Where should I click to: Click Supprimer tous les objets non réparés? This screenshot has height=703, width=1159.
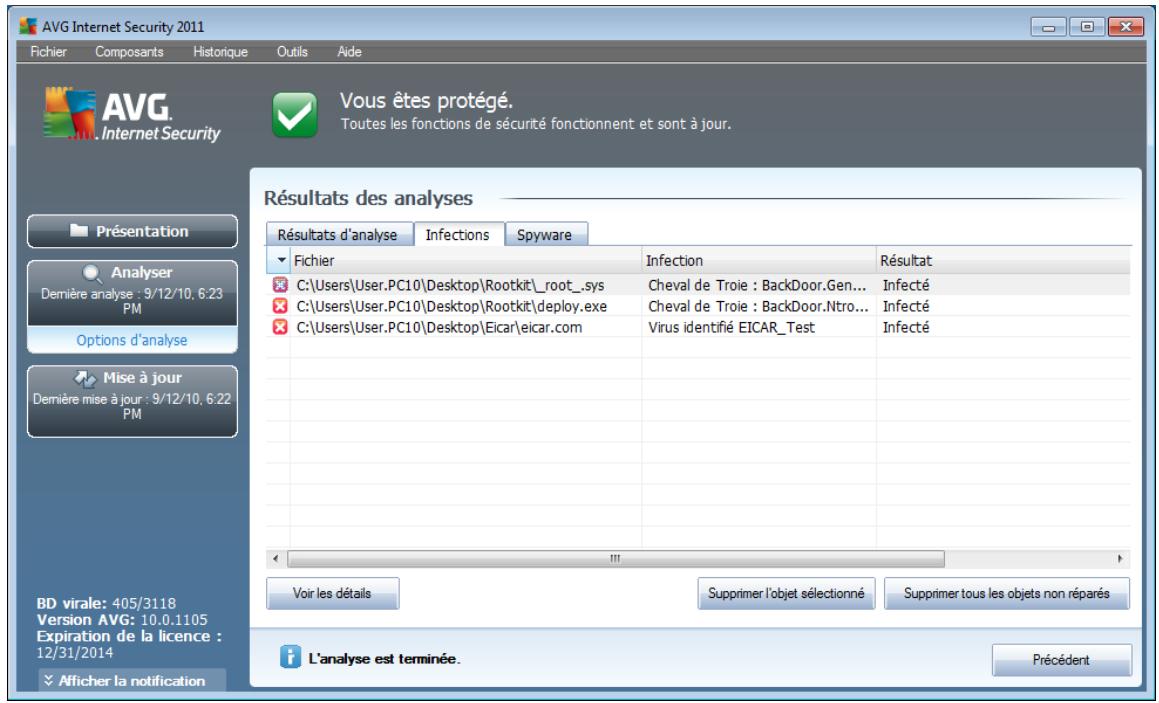1007,594
